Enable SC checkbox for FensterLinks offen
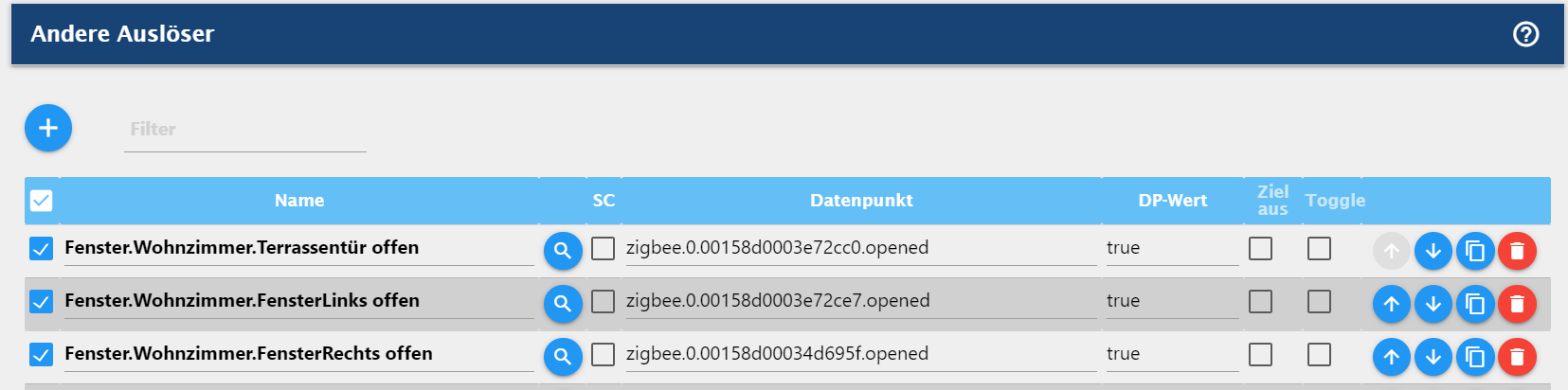 [x=603, y=301]
